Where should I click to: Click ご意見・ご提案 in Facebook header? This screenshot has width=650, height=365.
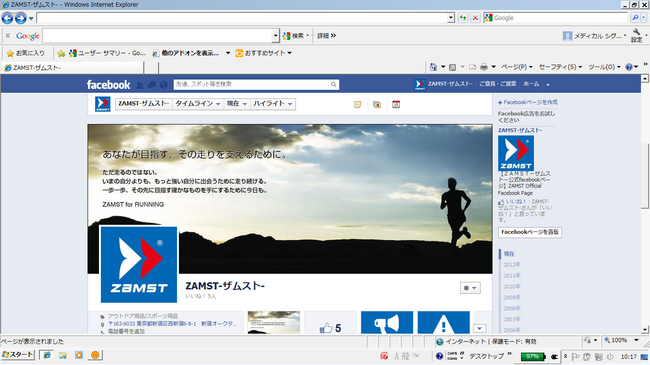click(x=498, y=84)
